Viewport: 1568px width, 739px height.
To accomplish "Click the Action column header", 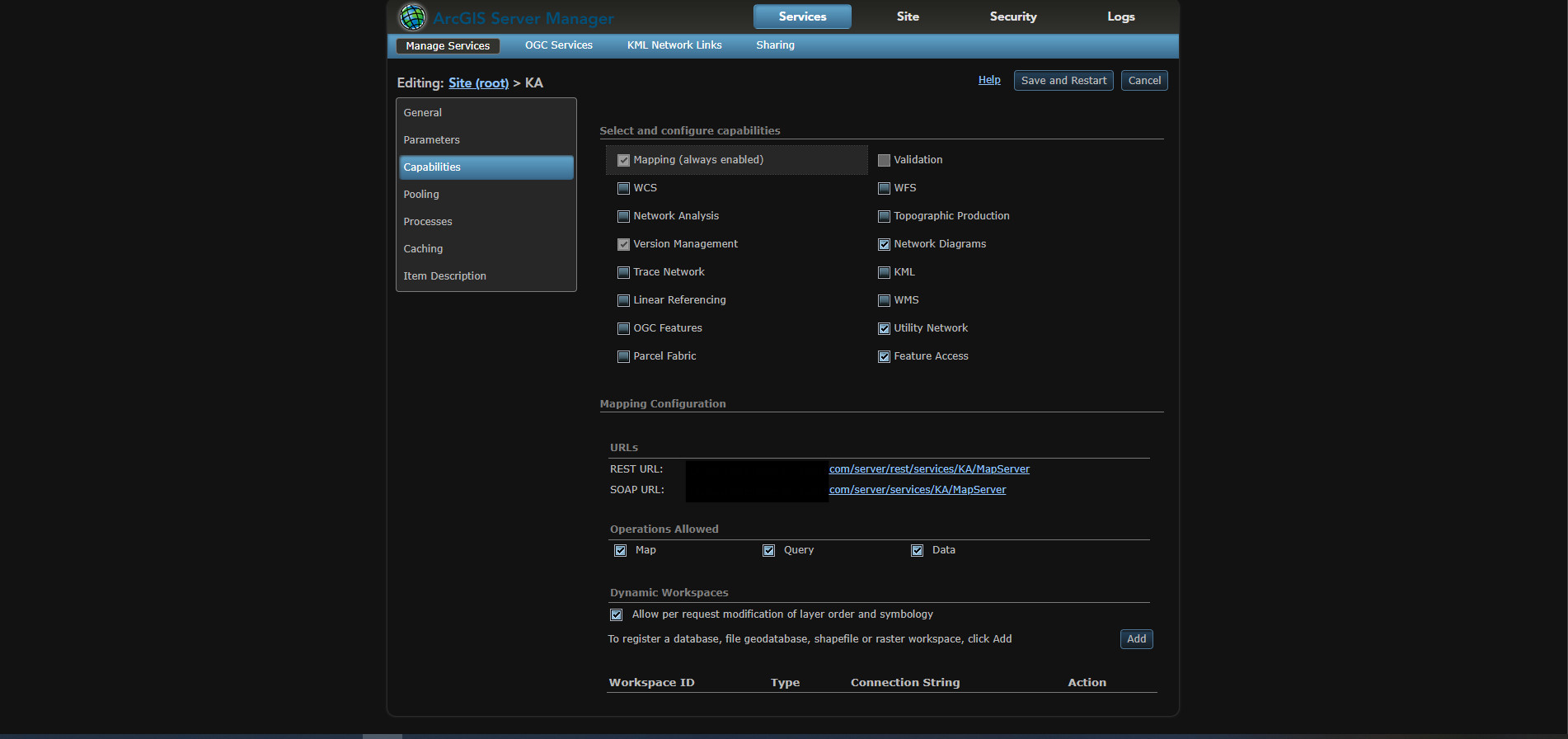I will pos(1087,683).
